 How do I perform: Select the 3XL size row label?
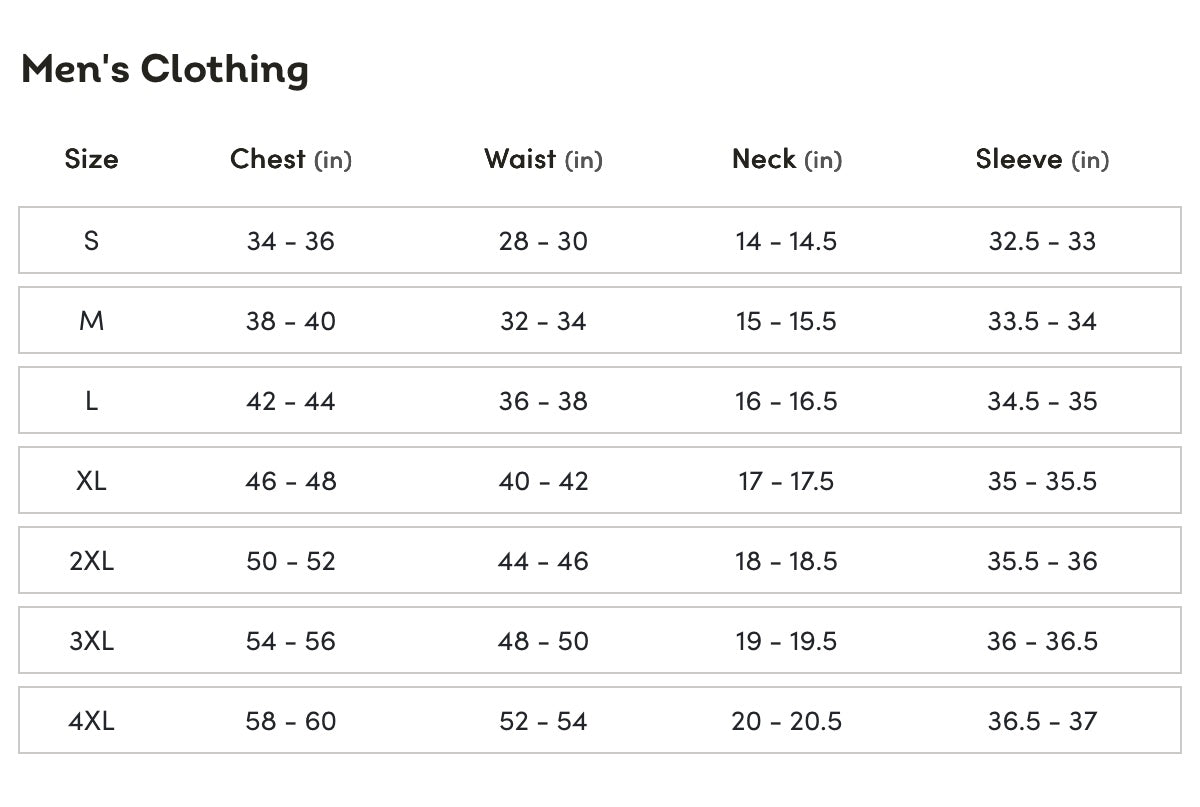point(91,641)
